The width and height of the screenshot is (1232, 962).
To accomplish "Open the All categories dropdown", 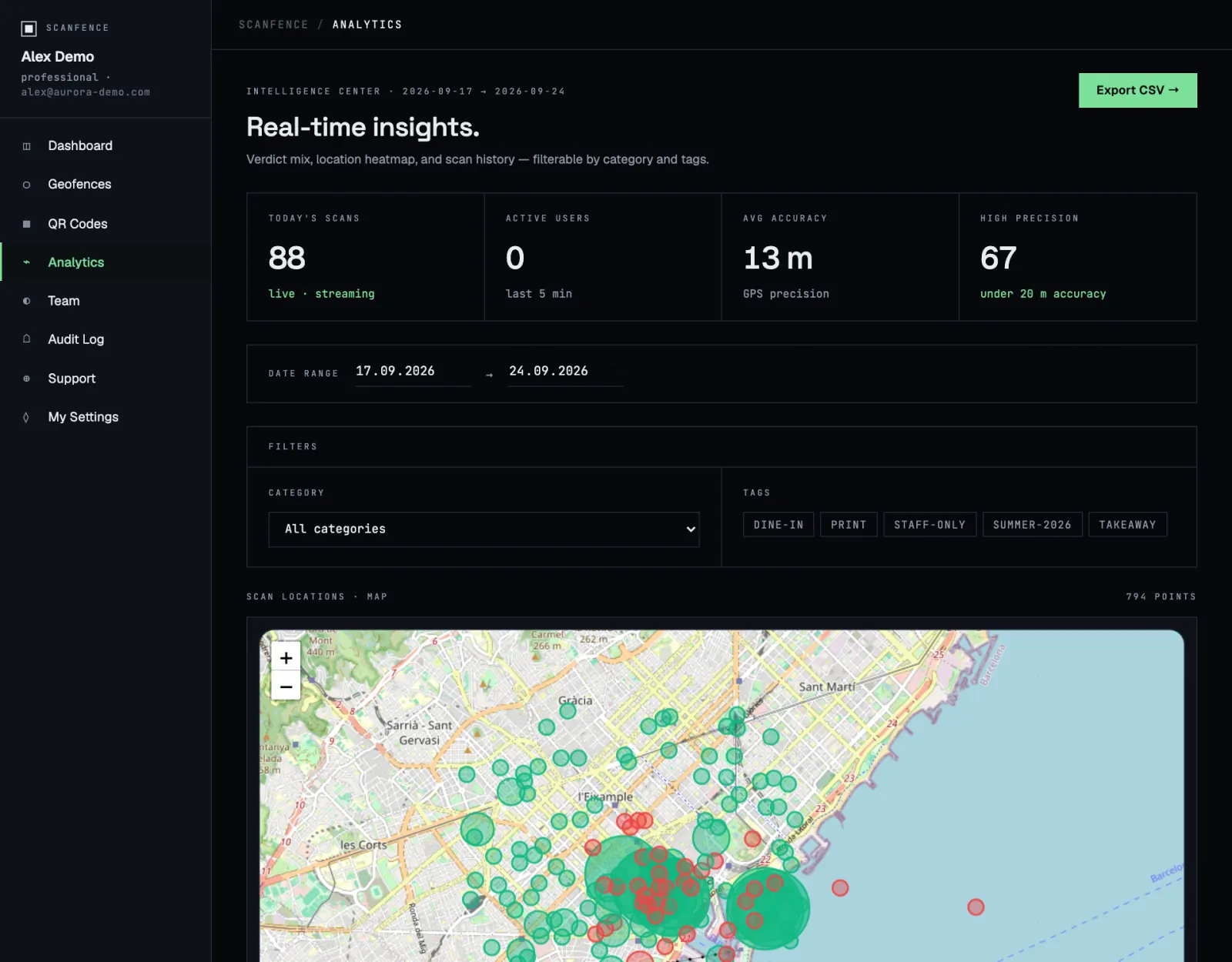I will (x=484, y=529).
